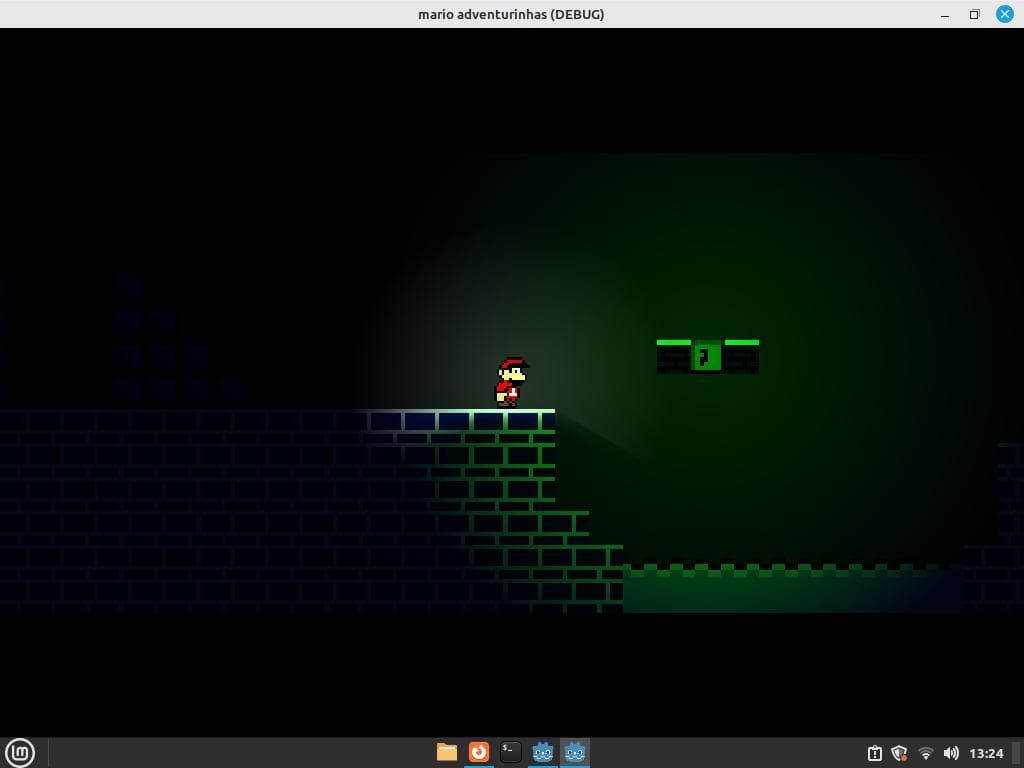Click the green question mark block
This screenshot has height=768, width=1024.
[x=707, y=357]
